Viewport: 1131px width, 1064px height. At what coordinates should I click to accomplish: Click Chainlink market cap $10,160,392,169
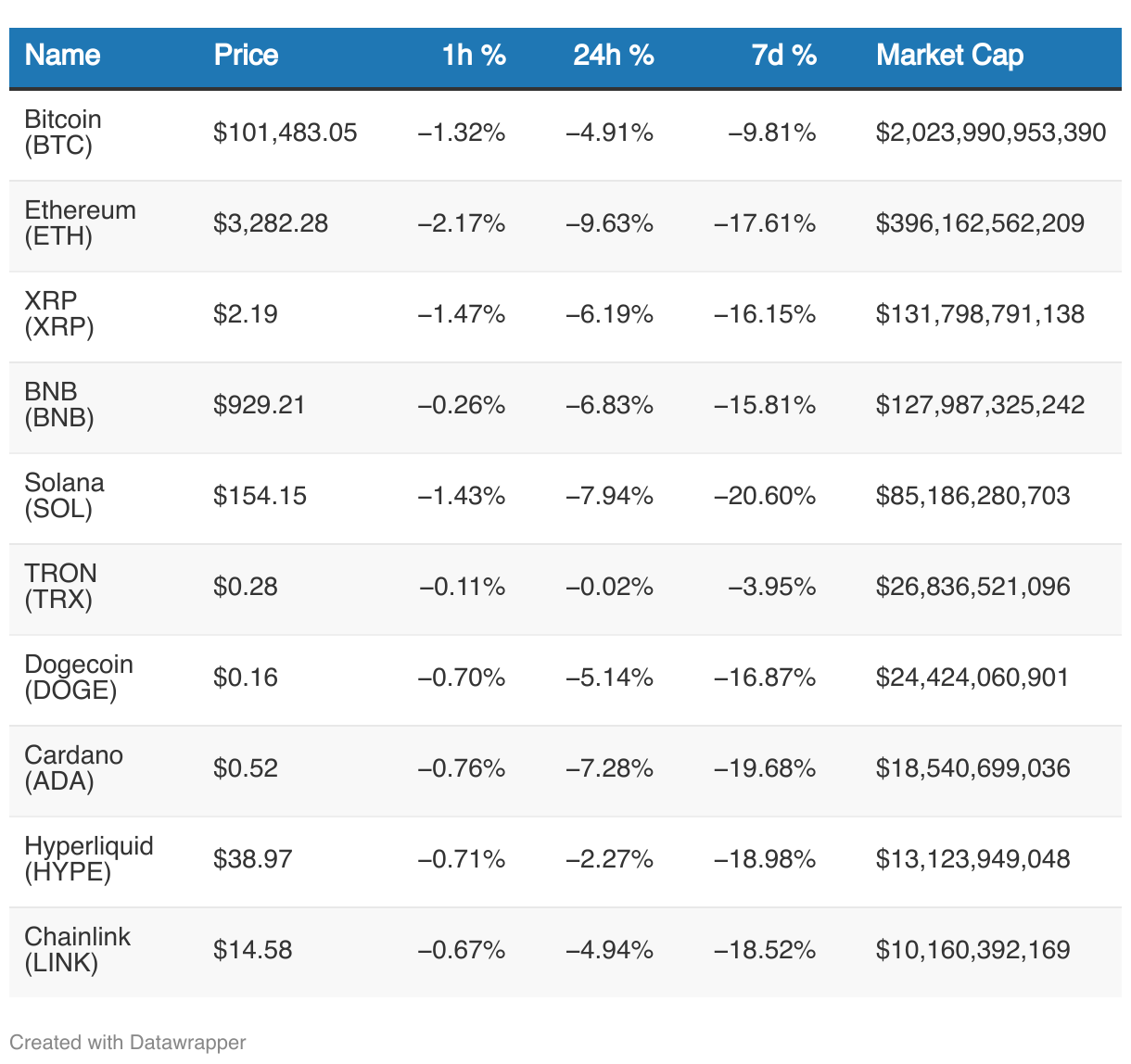972,950
